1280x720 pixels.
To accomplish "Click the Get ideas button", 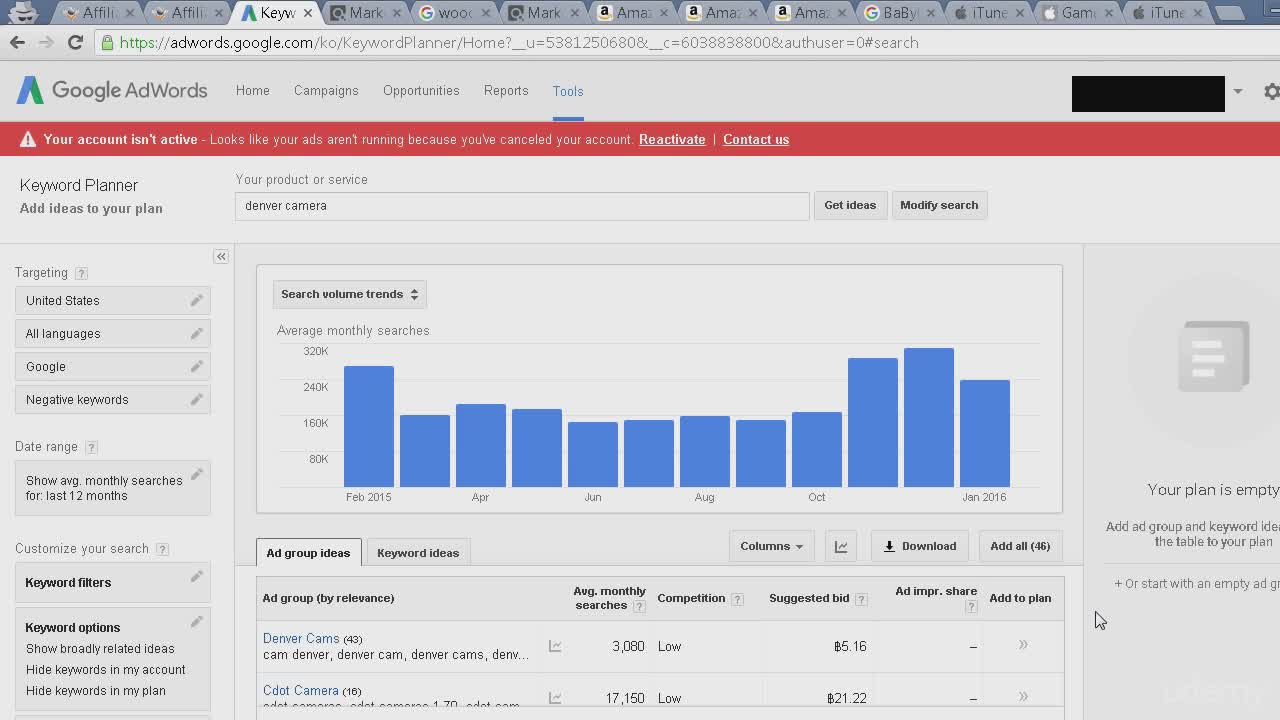I will tap(849, 205).
